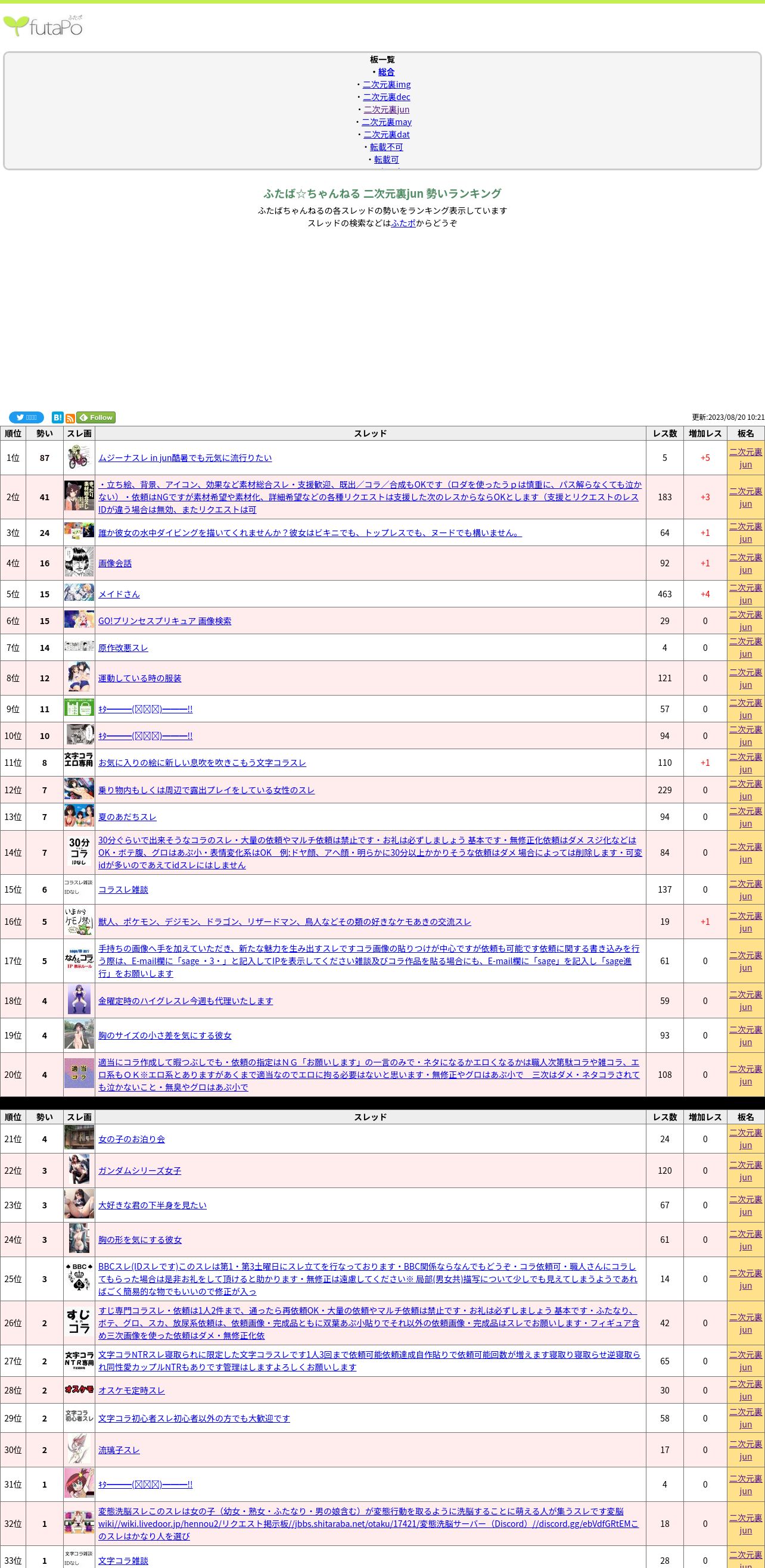The height and width of the screenshot is (1568, 765).
Task: Open the 転載可 board link
Action: click(387, 160)
